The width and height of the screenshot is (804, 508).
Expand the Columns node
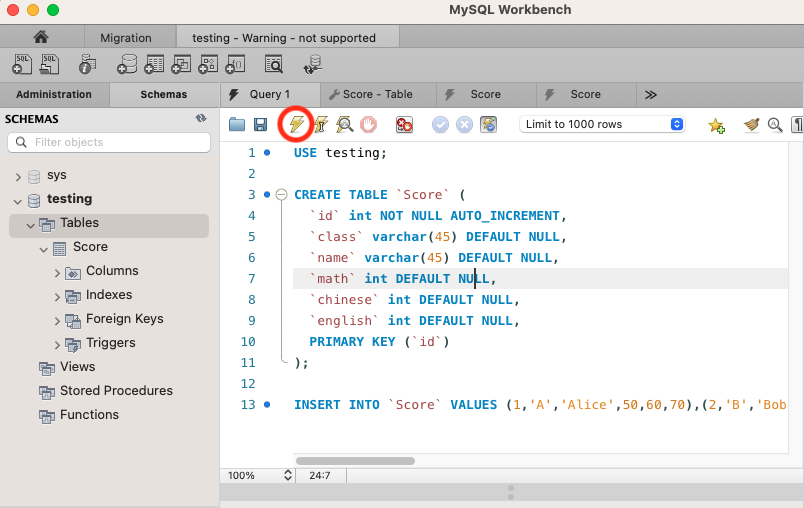point(57,273)
